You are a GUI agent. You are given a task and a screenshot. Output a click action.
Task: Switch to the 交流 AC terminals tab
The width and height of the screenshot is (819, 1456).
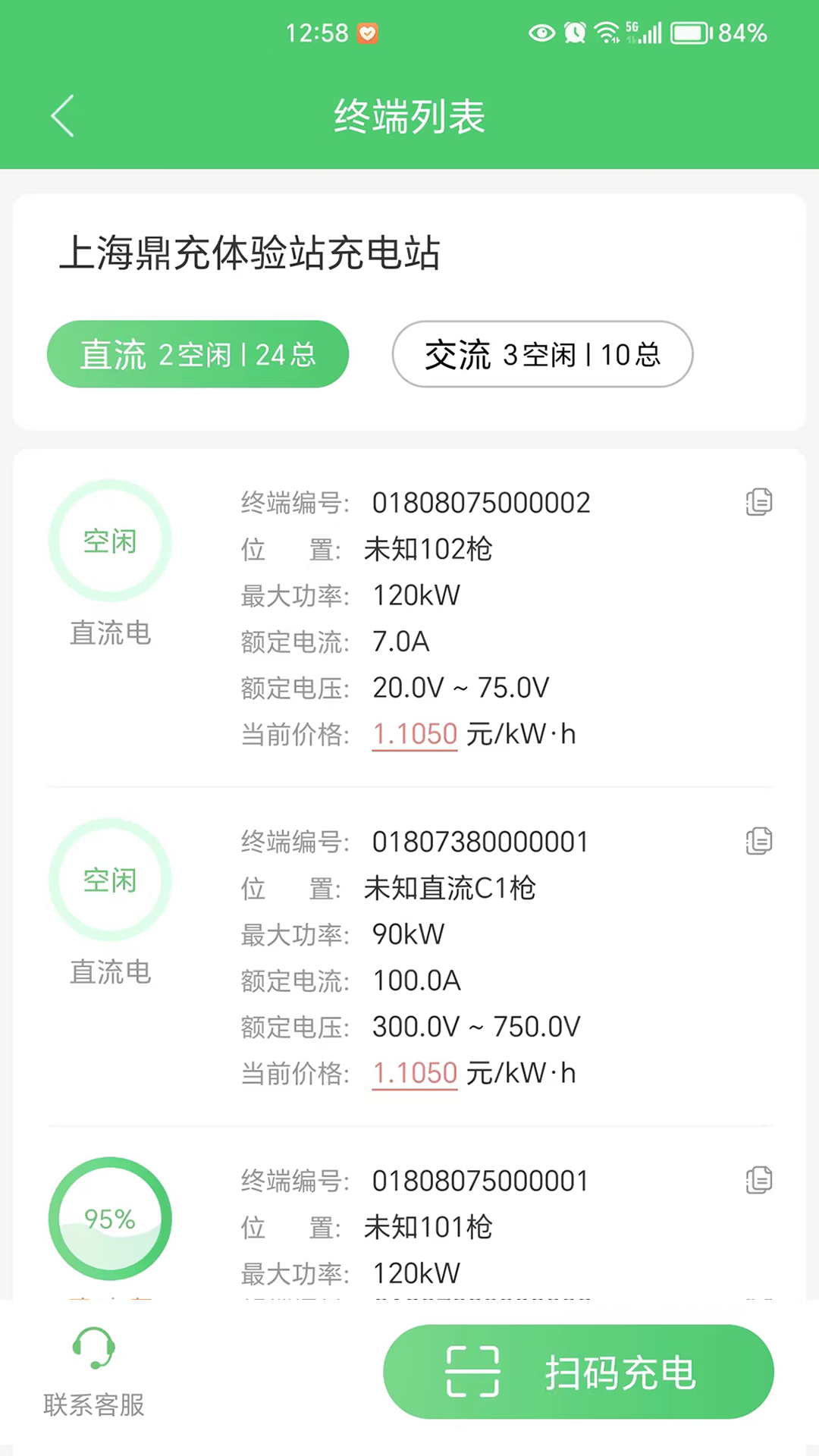(542, 354)
